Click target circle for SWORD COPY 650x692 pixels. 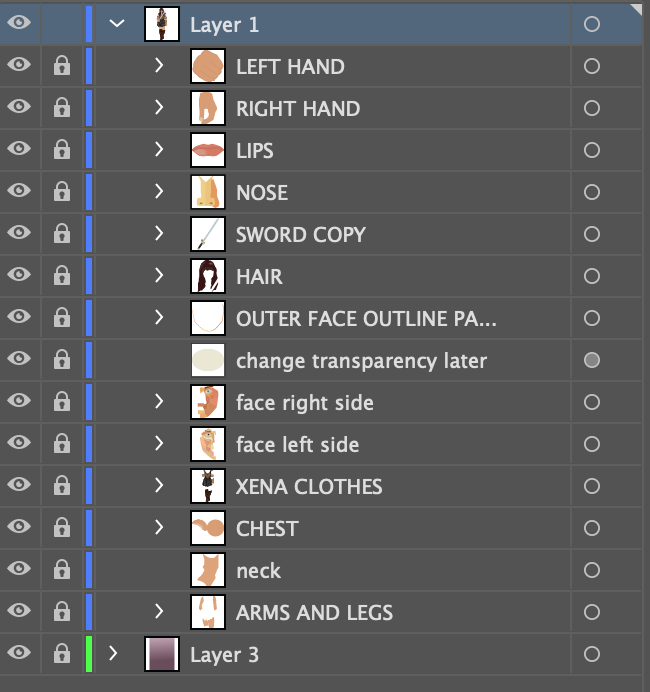coord(592,234)
